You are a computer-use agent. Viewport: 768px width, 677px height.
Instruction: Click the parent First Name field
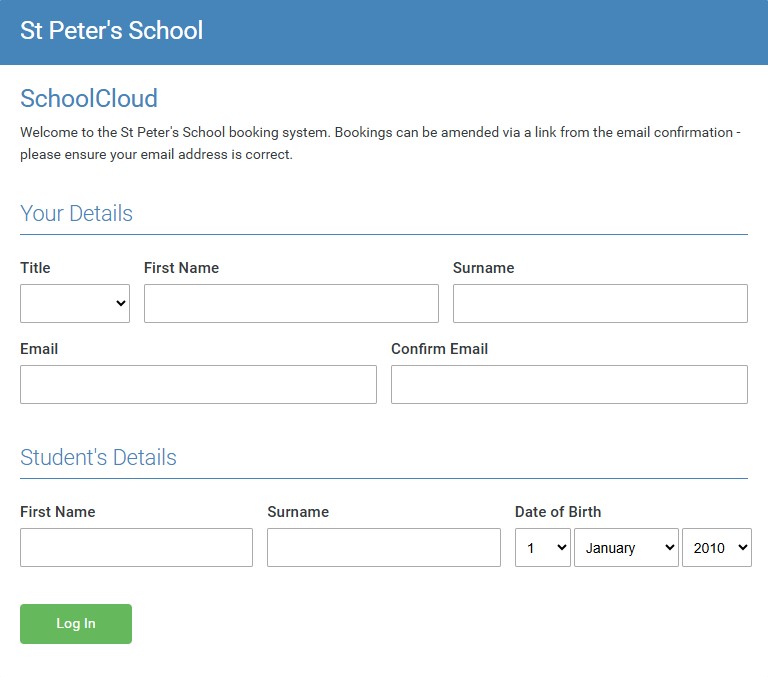click(x=291, y=303)
